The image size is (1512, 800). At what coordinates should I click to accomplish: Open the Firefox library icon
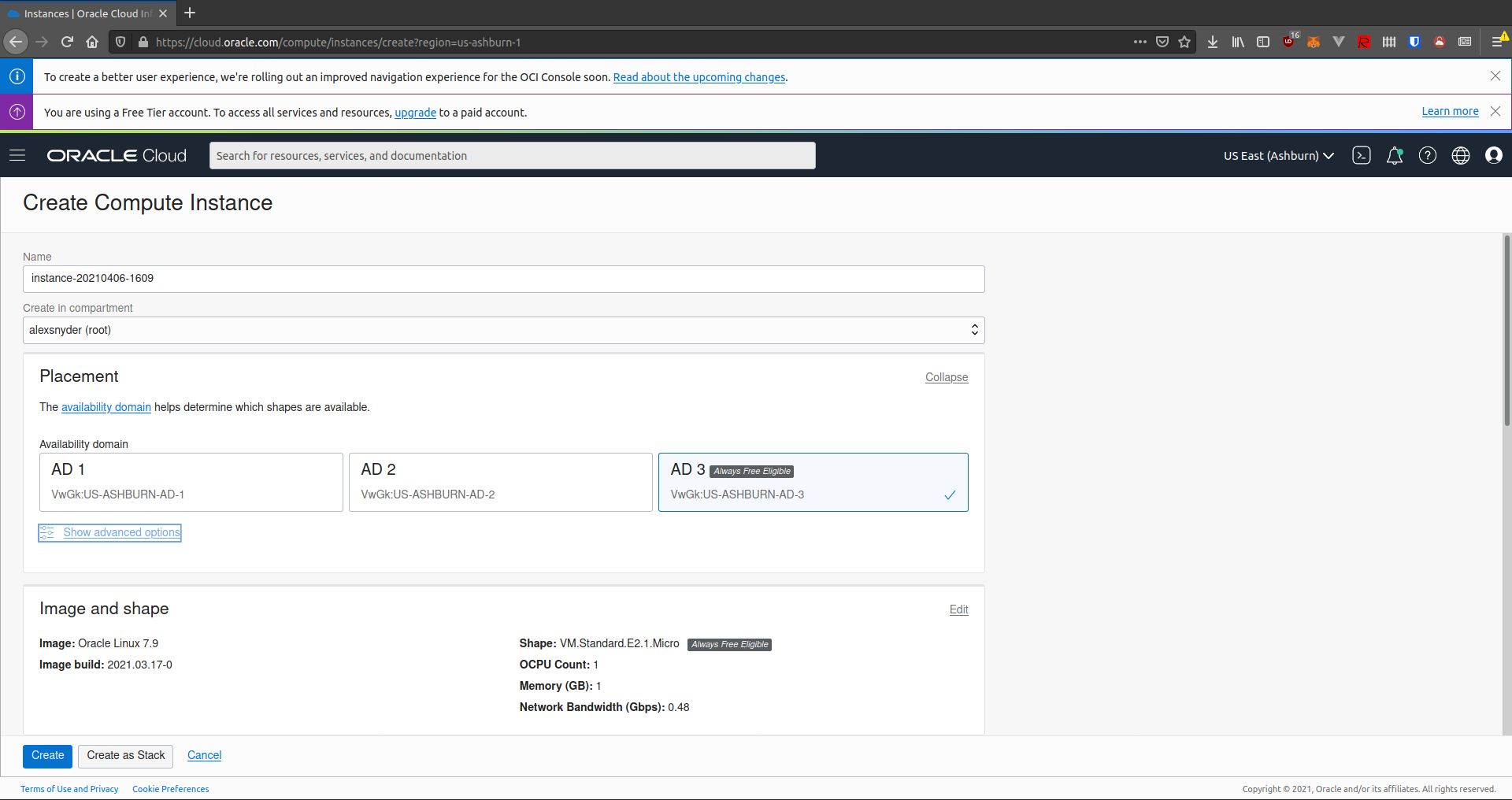(1238, 42)
